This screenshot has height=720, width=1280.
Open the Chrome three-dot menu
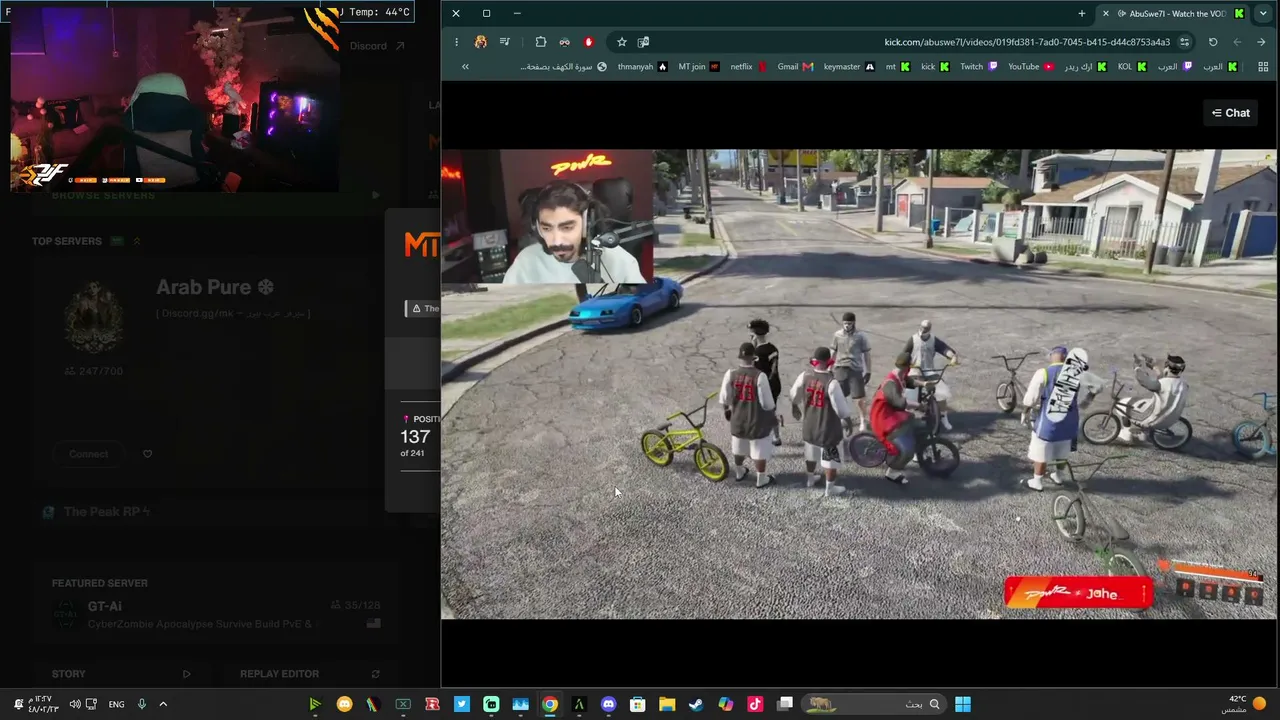456,42
